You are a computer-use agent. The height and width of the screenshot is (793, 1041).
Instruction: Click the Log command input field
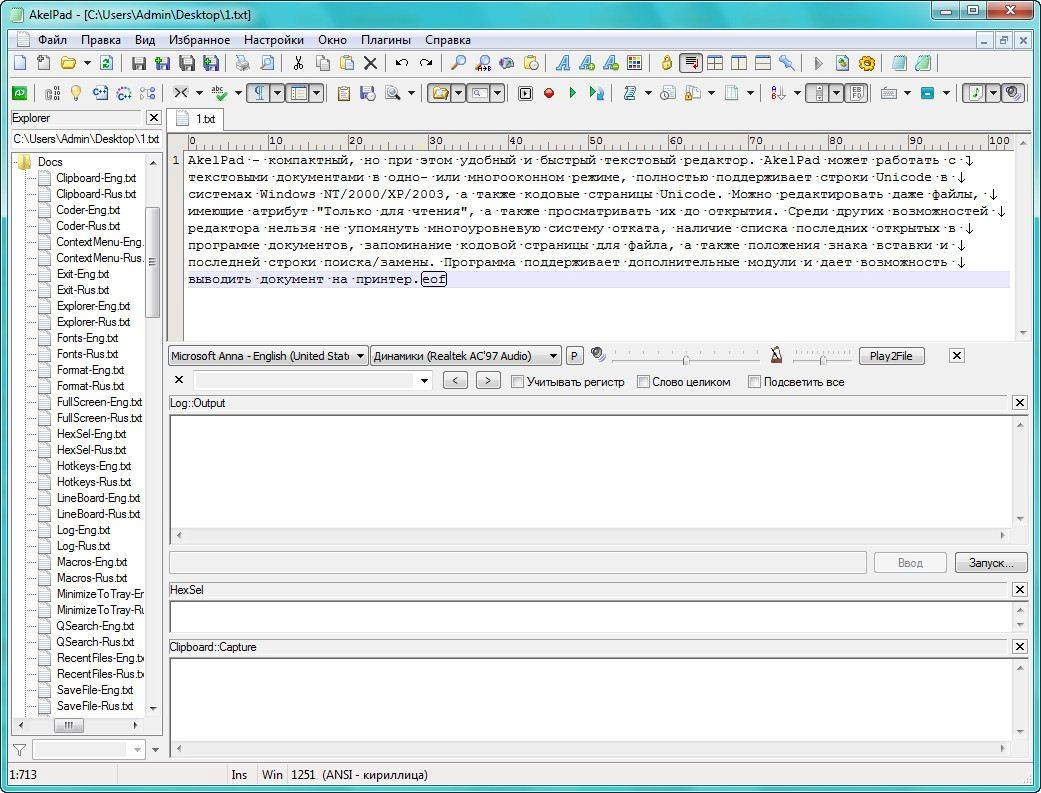tap(518, 563)
